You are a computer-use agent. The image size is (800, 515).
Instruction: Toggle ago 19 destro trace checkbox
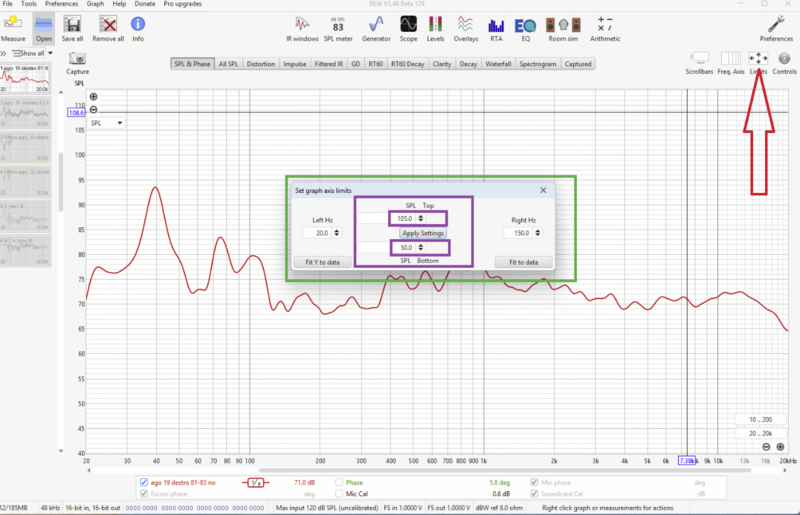[144, 482]
